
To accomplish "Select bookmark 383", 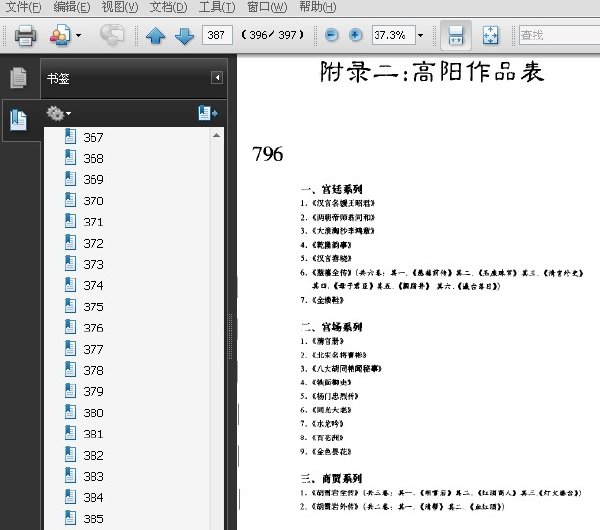I will click(x=93, y=476).
